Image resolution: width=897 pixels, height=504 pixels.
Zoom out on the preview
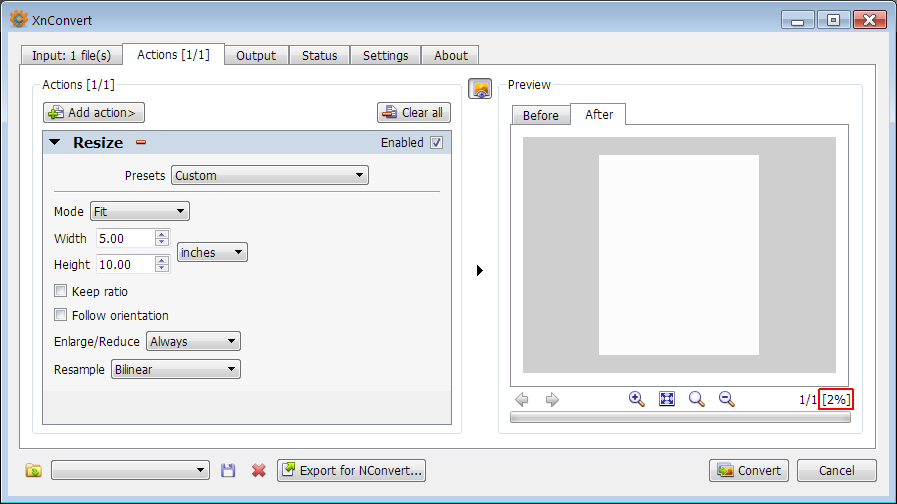727,399
